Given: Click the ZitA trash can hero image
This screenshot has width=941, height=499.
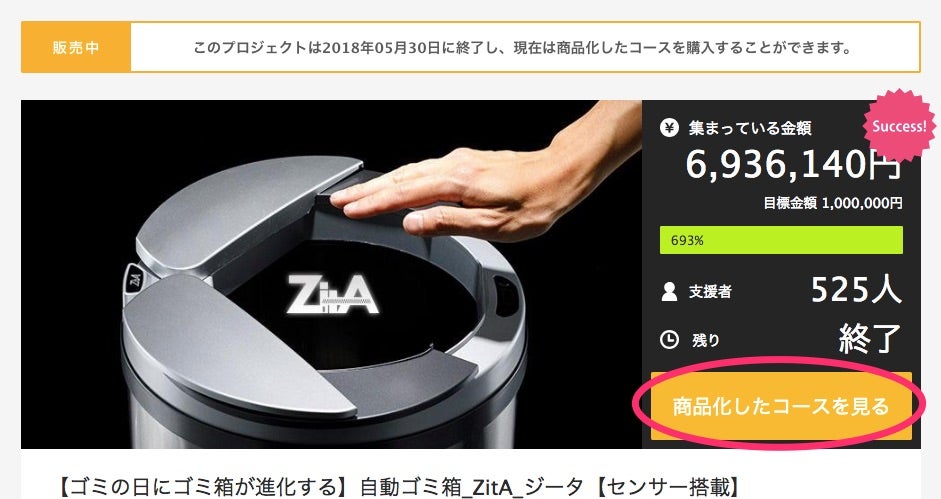Looking at the screenshot, I should click(x=331, y=274).
